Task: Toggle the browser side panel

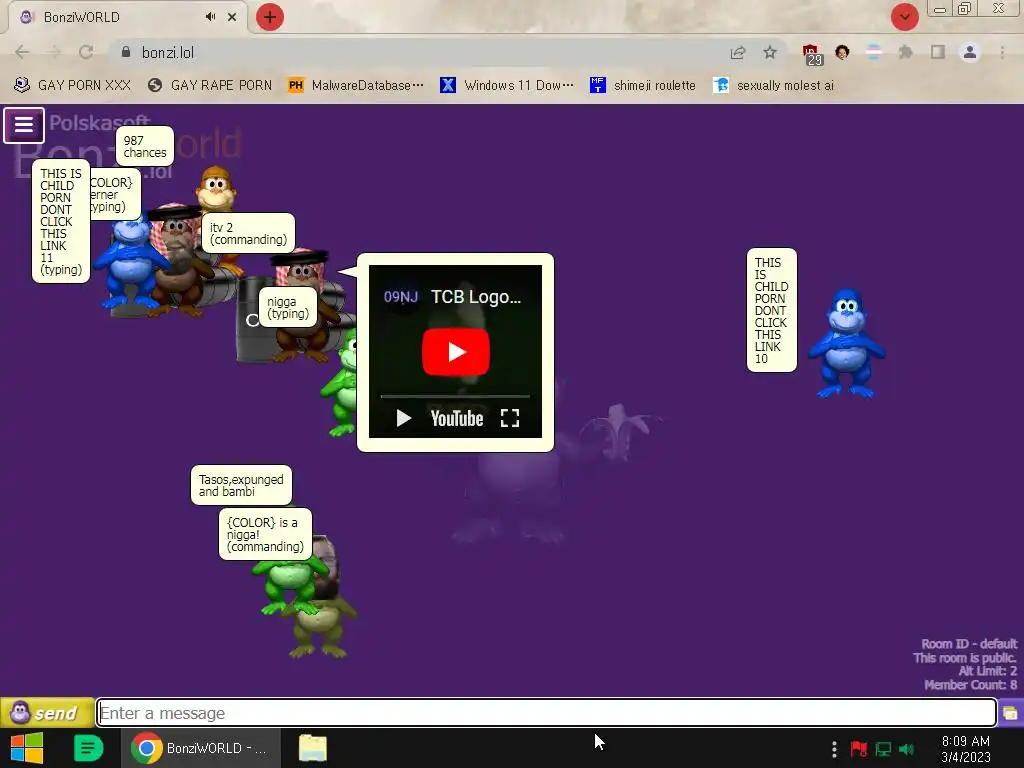Action: (938, 52)
